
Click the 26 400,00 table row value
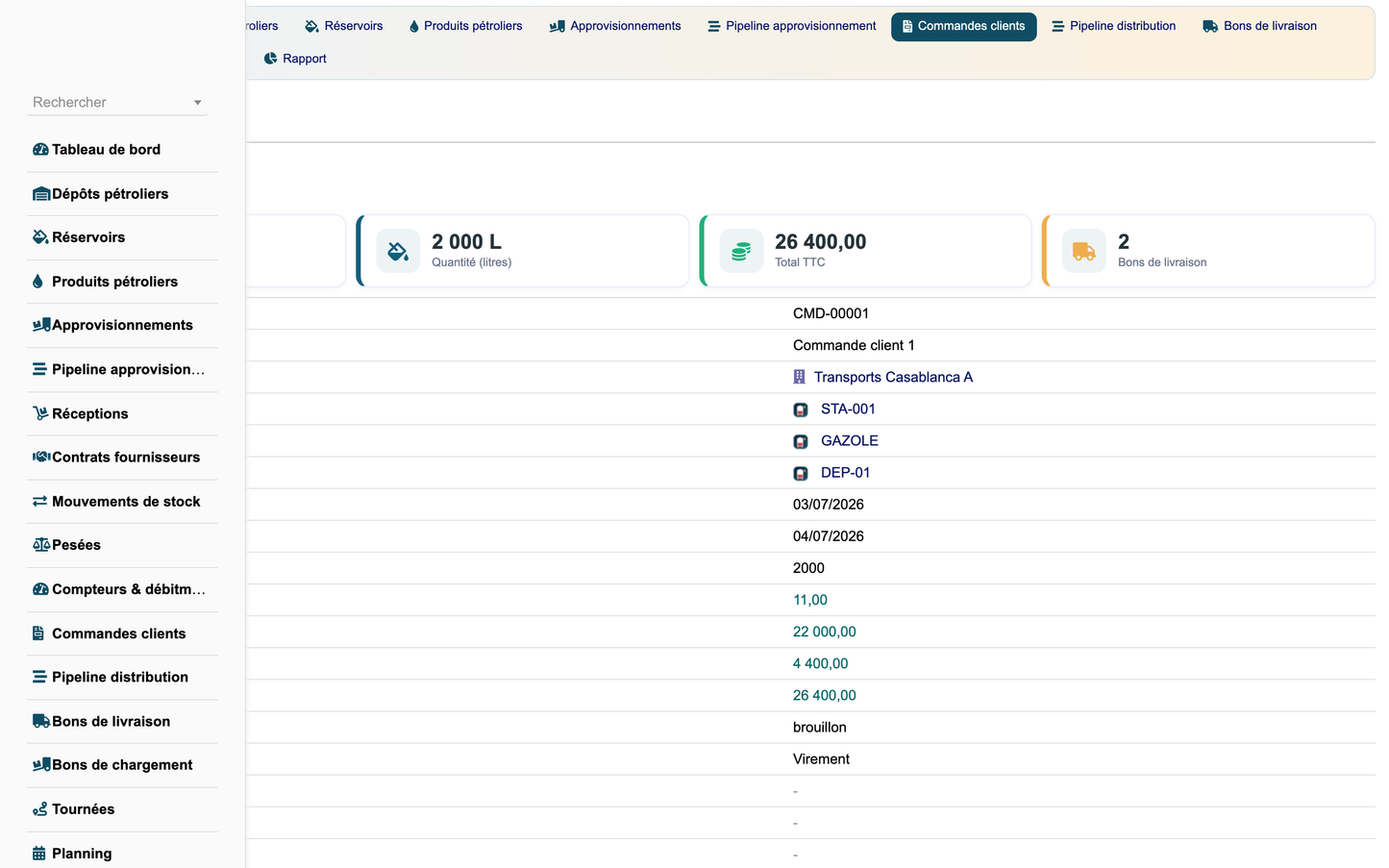(x=825, y=695)
